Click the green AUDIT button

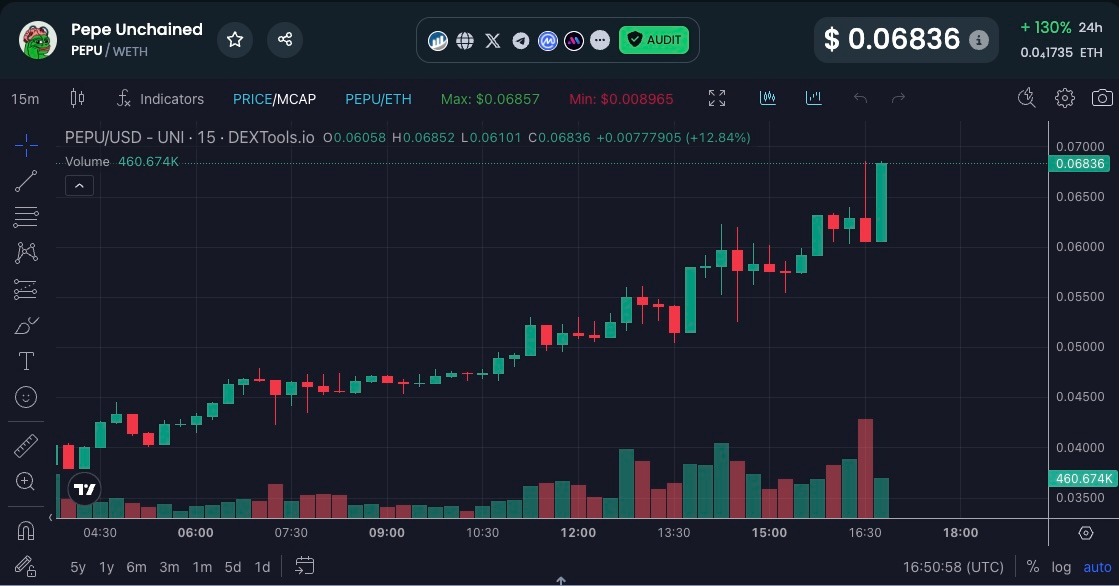pos(654,40)
